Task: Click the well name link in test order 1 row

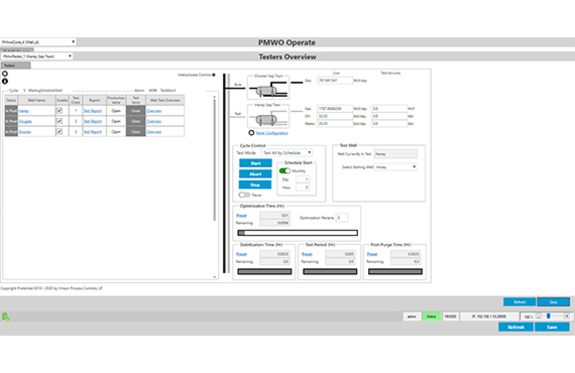Action: 23,111
